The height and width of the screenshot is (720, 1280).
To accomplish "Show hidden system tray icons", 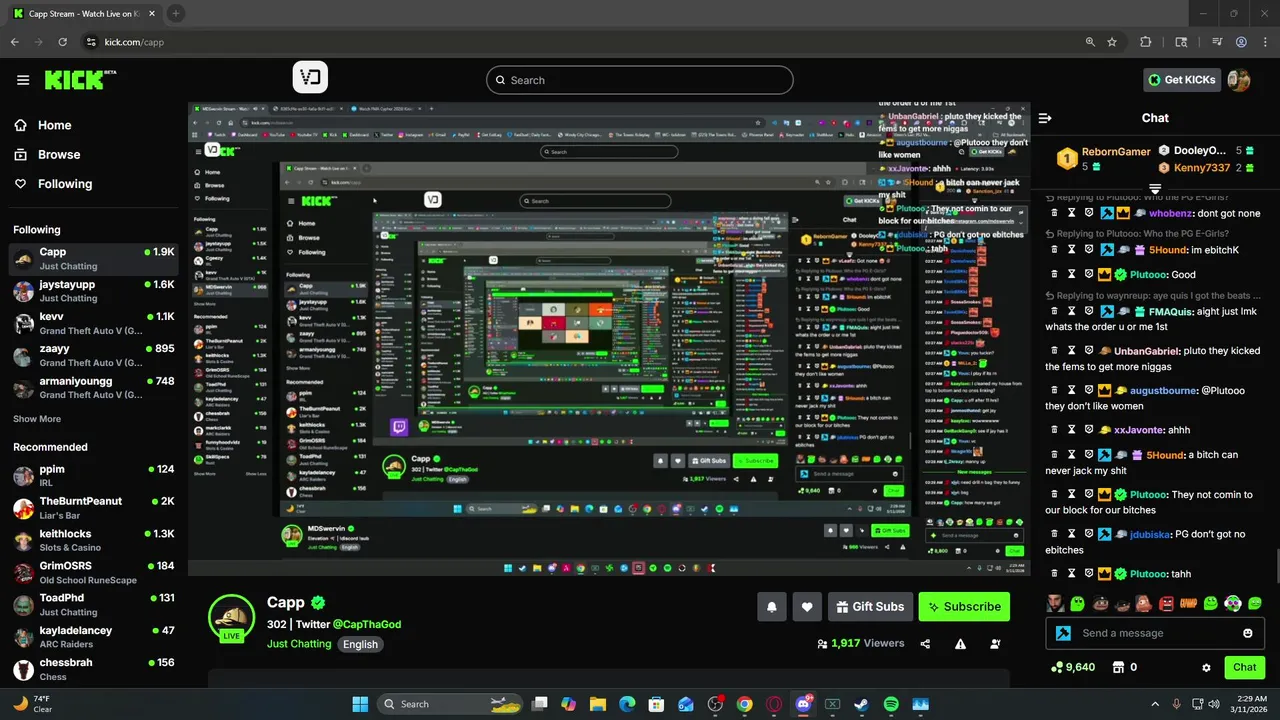I will tap(1155, 704).
